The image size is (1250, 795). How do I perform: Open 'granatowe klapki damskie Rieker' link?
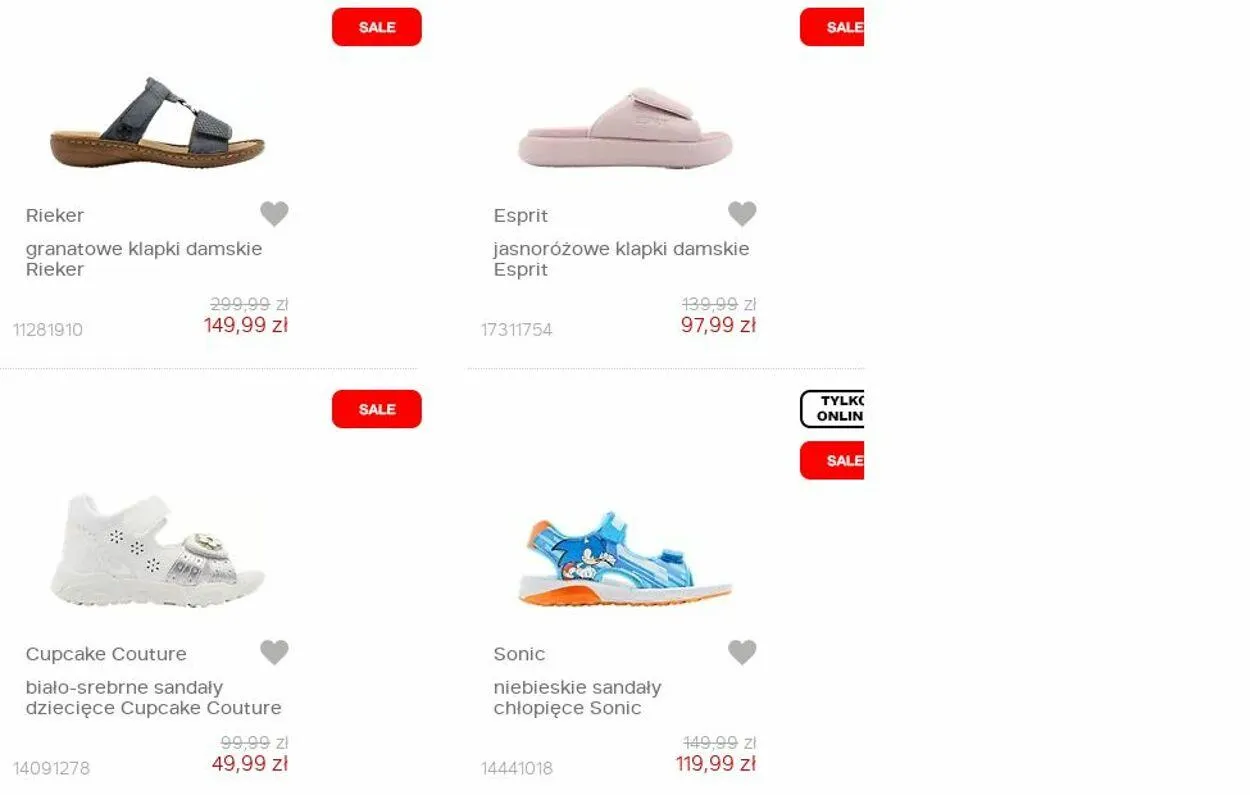point(144,259)
